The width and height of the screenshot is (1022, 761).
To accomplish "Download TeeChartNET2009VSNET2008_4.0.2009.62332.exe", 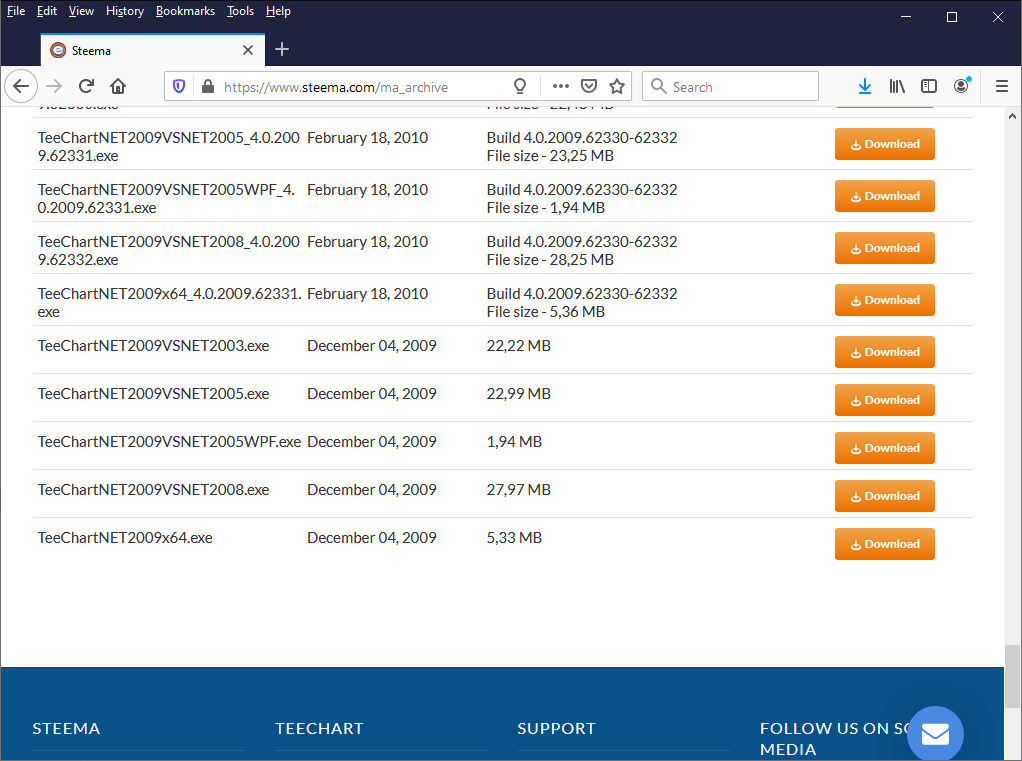I will point(884,248).
